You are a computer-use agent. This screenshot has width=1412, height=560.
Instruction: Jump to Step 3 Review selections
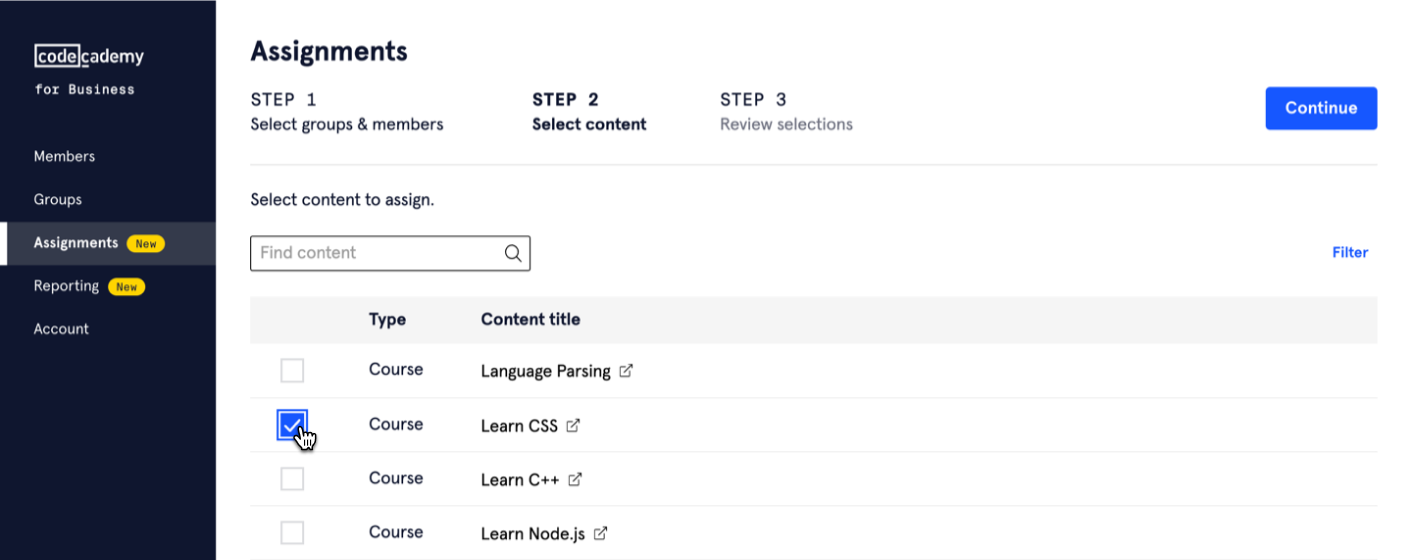click(x=786, y=112)
